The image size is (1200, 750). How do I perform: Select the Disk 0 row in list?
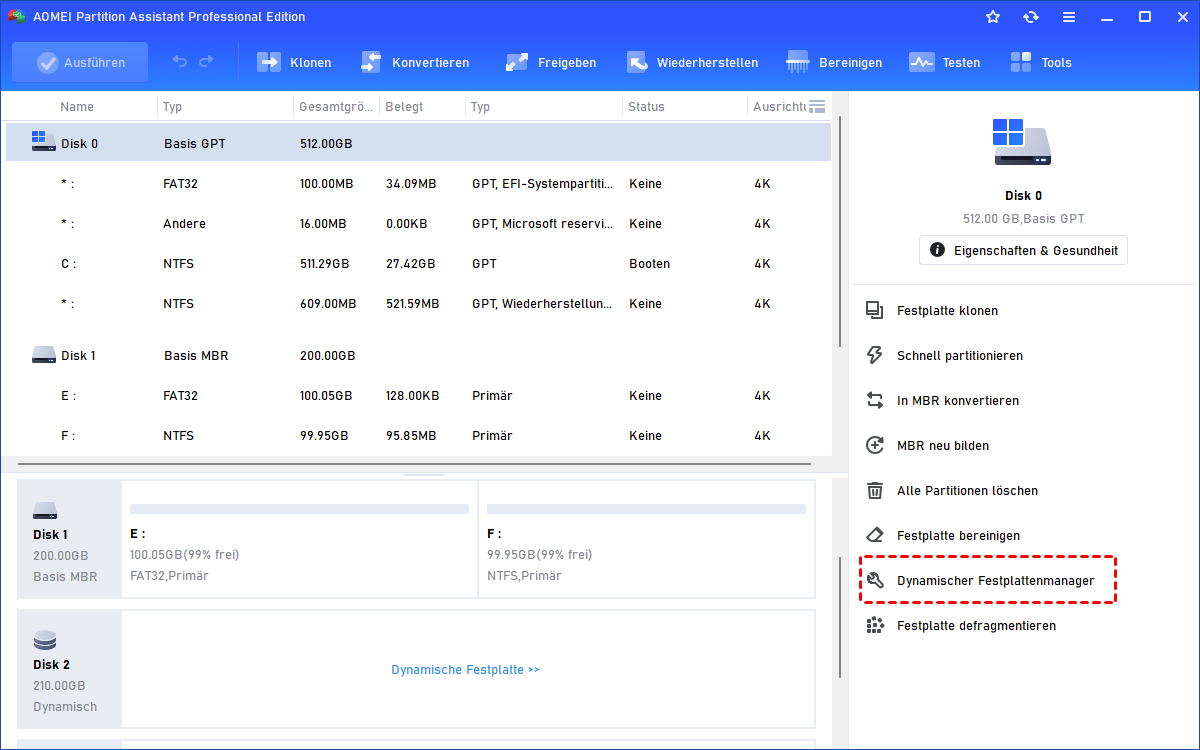click(418, 143)
